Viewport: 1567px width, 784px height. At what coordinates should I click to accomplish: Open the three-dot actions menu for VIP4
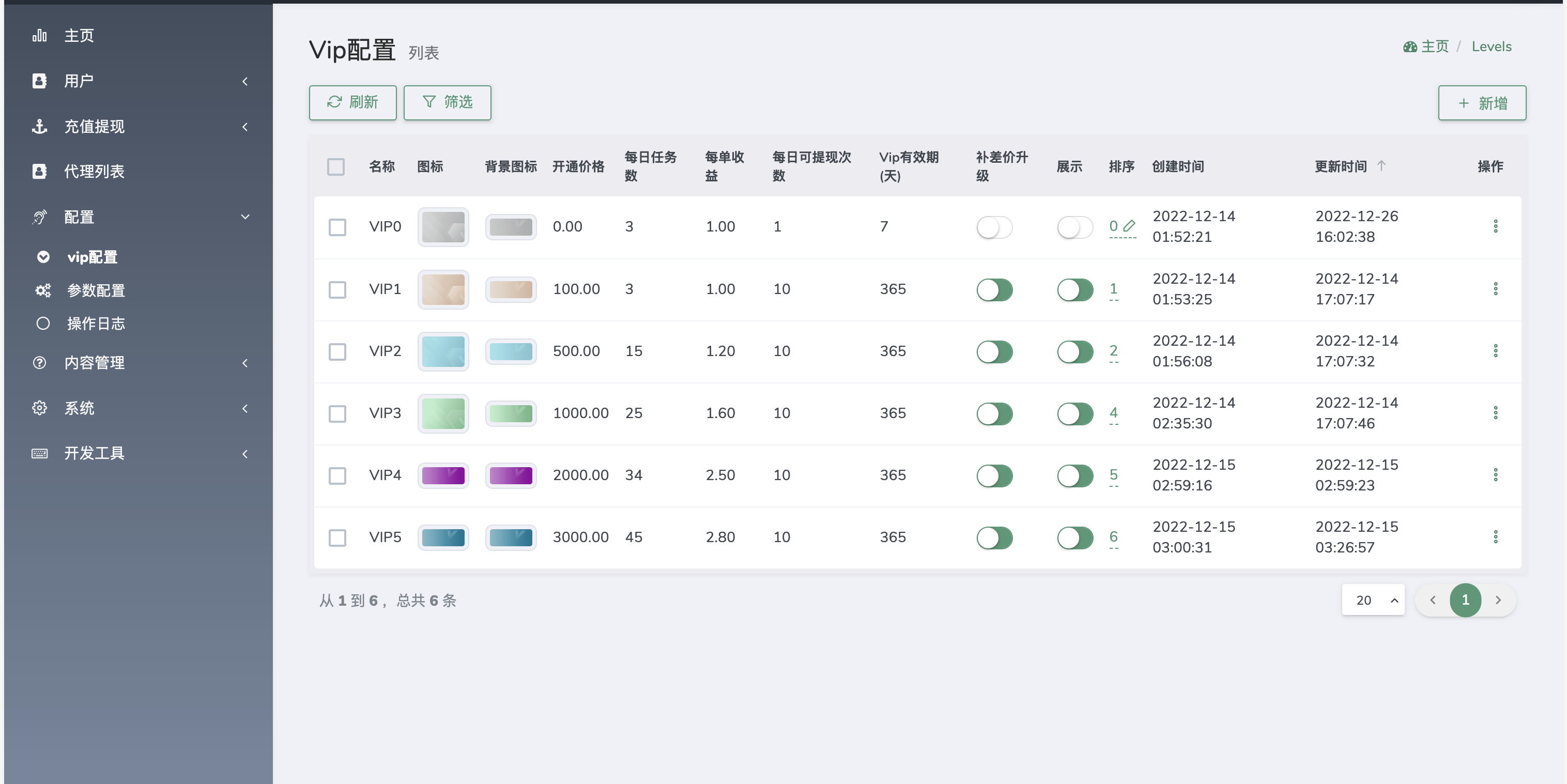[1496, 475]
